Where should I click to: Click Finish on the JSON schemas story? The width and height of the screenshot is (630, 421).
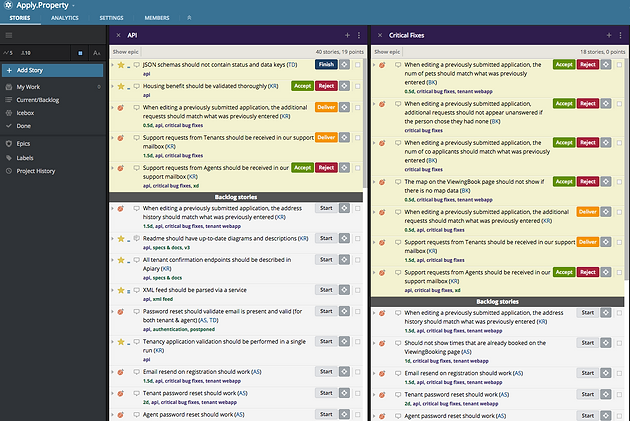[326, 64]
